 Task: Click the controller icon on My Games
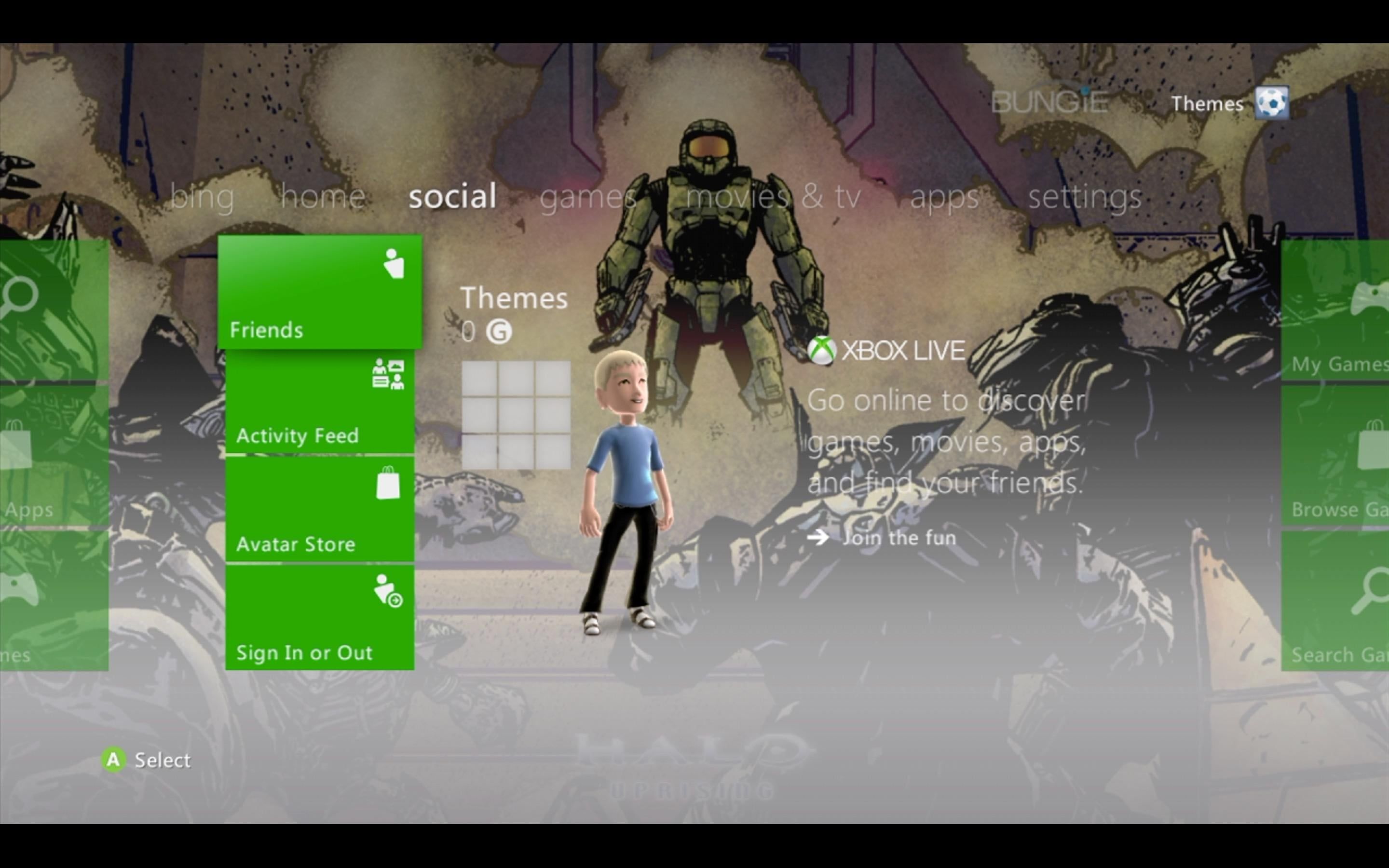coord(1370,299)
